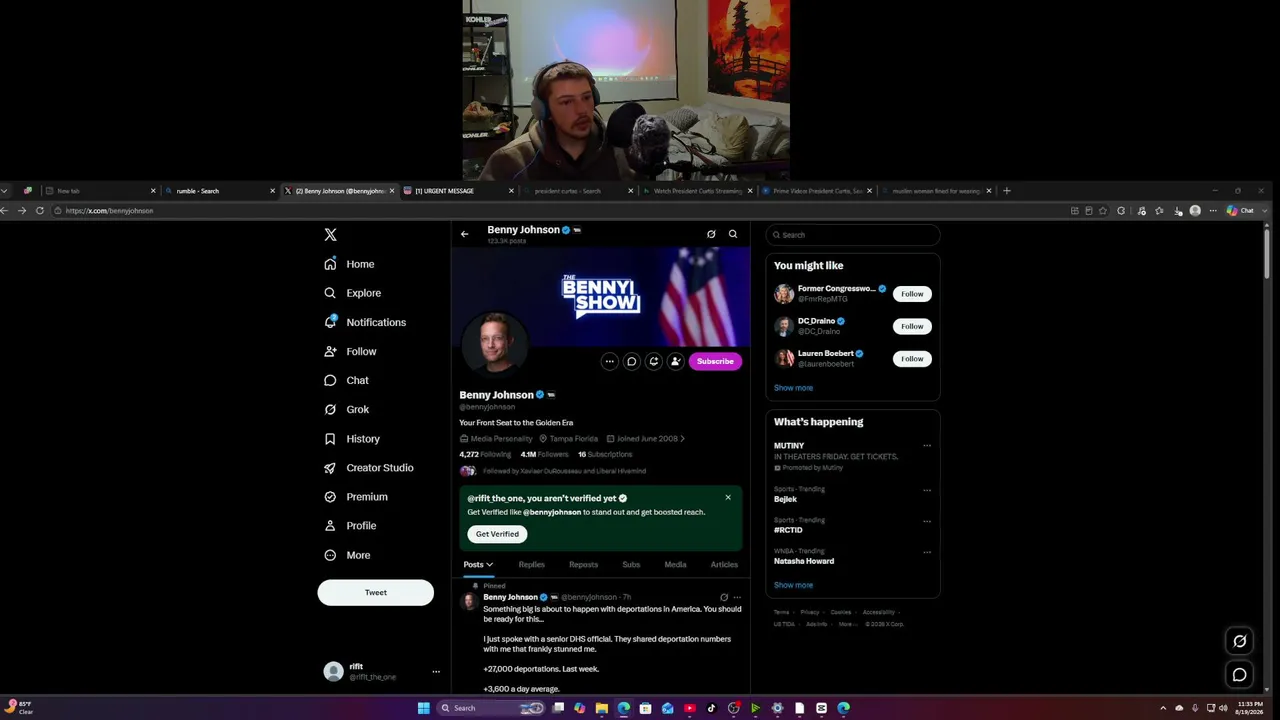Open the Premium page from the sidebar
This screenshot has height=720, width=1280.
click(355, 496)
